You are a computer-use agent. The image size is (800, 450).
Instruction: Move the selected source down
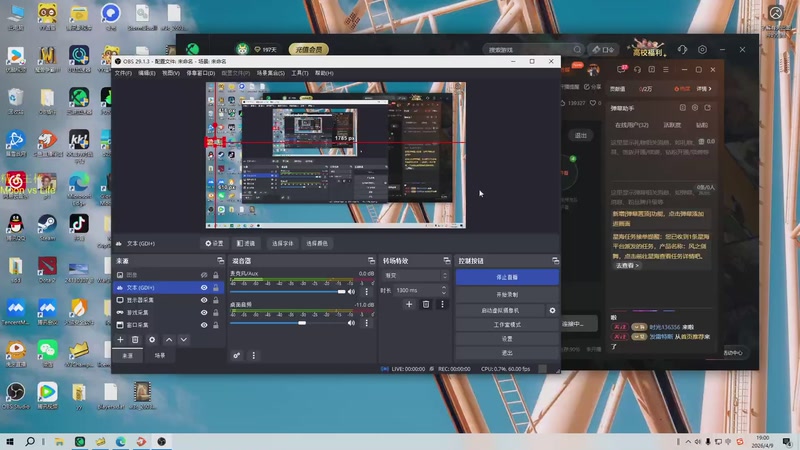click(184, 340)
